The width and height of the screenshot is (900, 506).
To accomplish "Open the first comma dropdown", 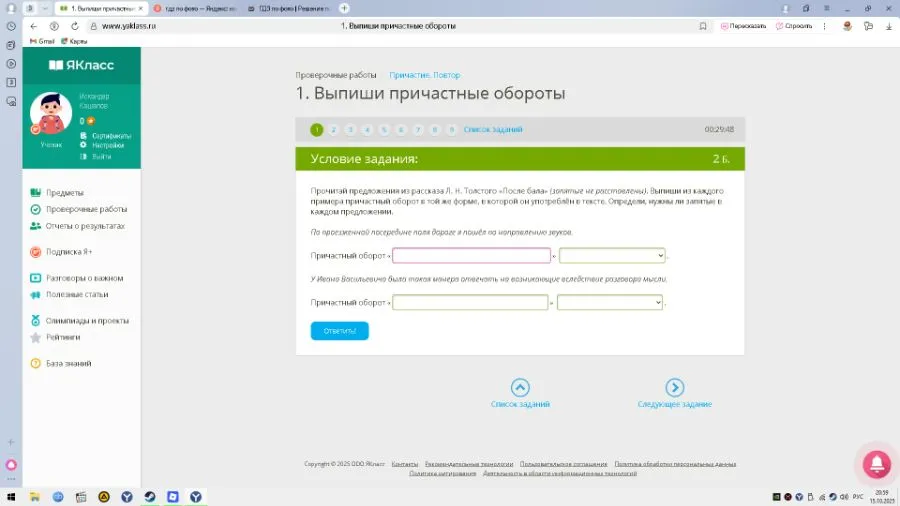I will [612, 255].
